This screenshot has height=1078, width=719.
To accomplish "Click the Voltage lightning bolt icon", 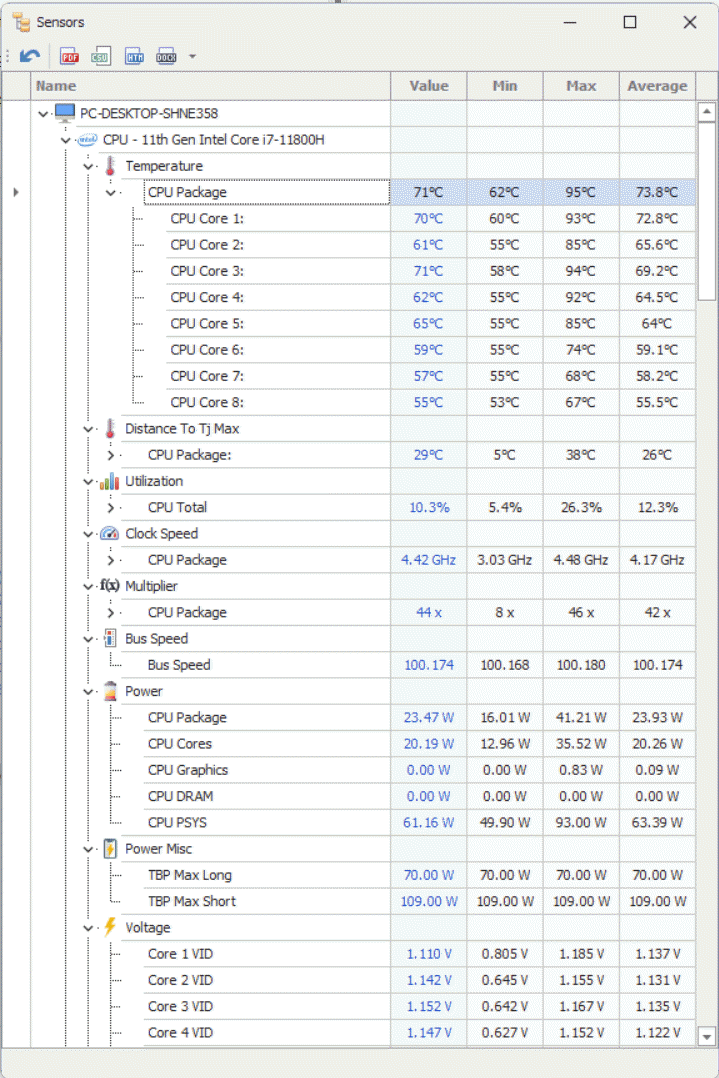I will [110, 928].
